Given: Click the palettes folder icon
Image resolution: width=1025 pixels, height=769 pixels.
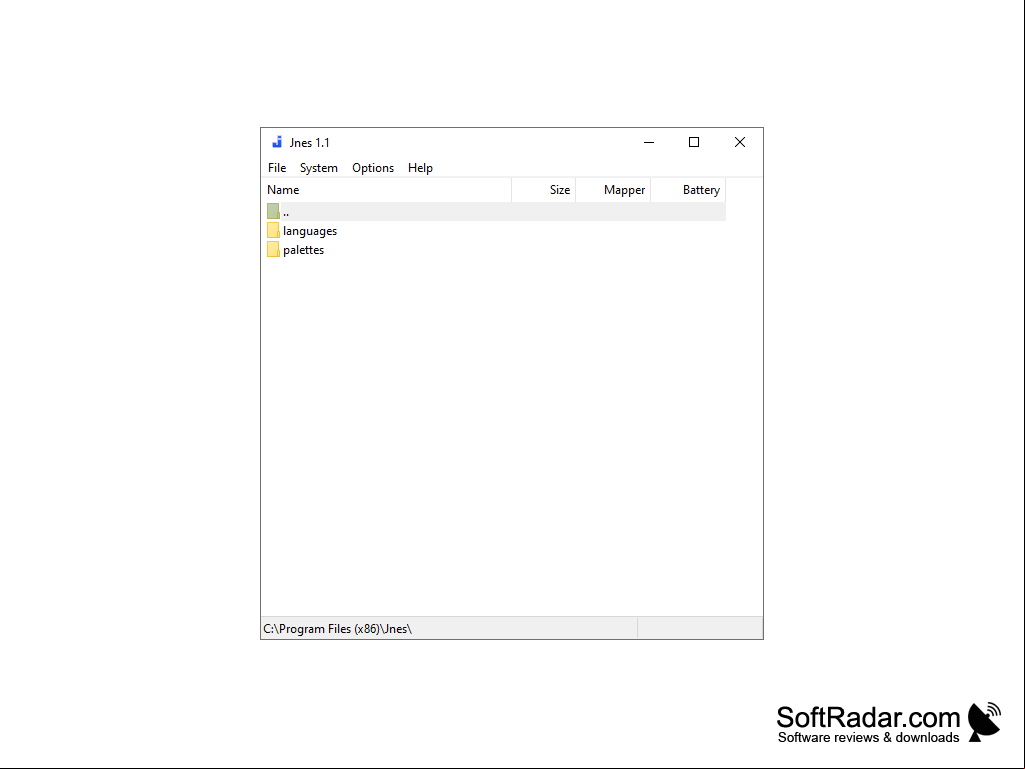Looking at the screenshot, I should click(273, 249).
